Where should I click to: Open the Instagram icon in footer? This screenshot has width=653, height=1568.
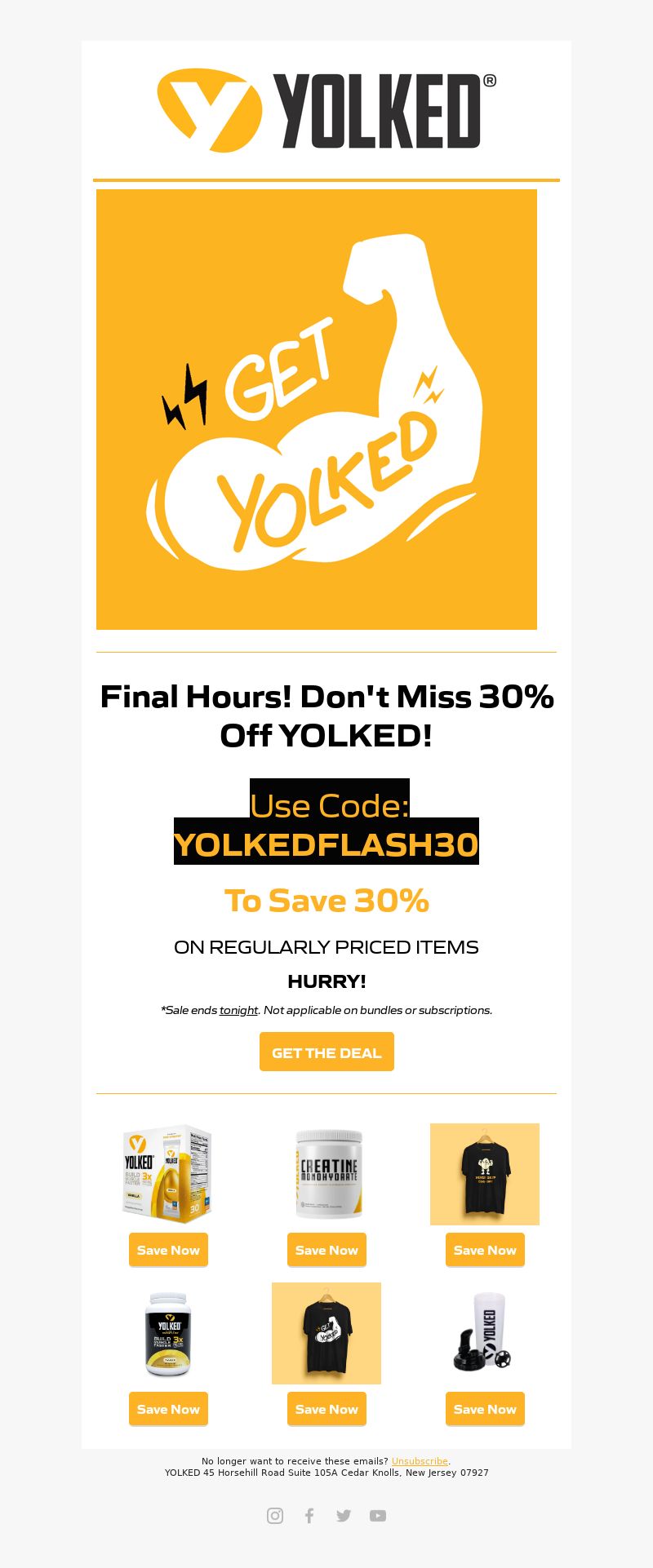(x=275, y=1515)
